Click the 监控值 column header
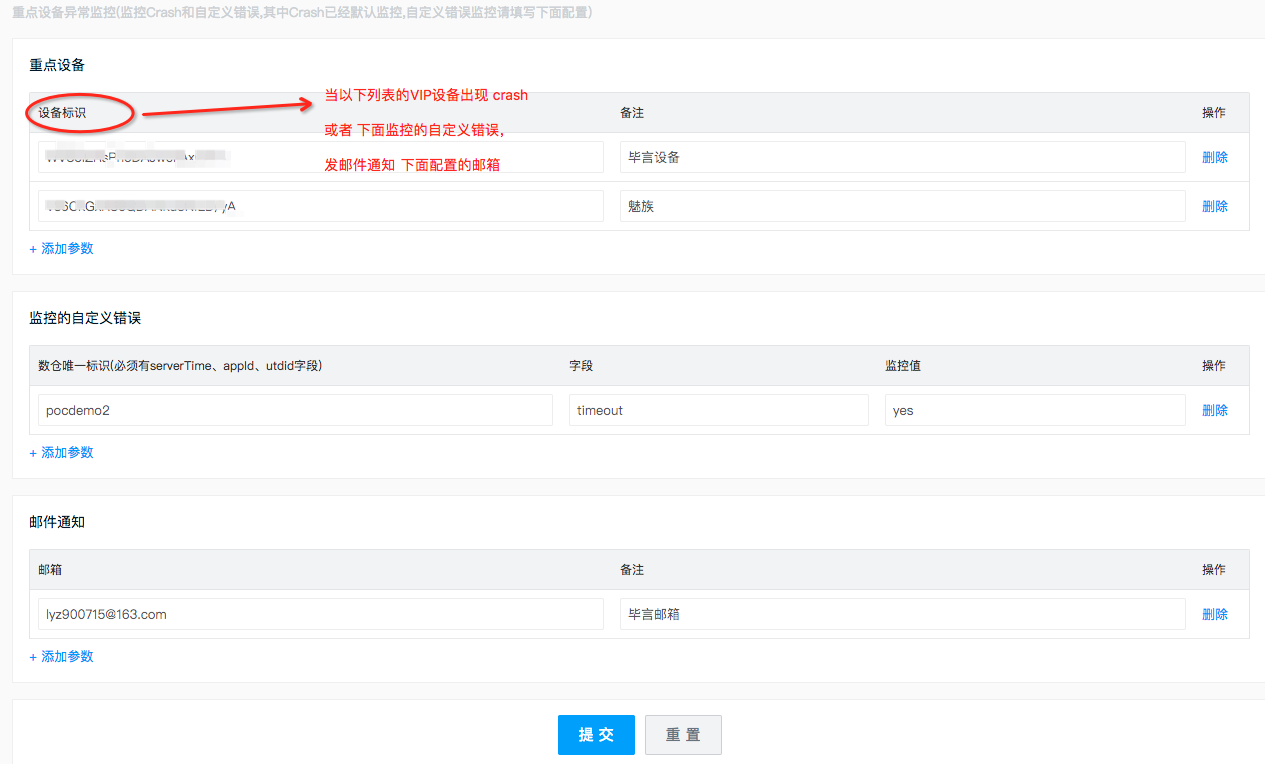Screen dimensions: 1265x764 (x=903, y=366)
